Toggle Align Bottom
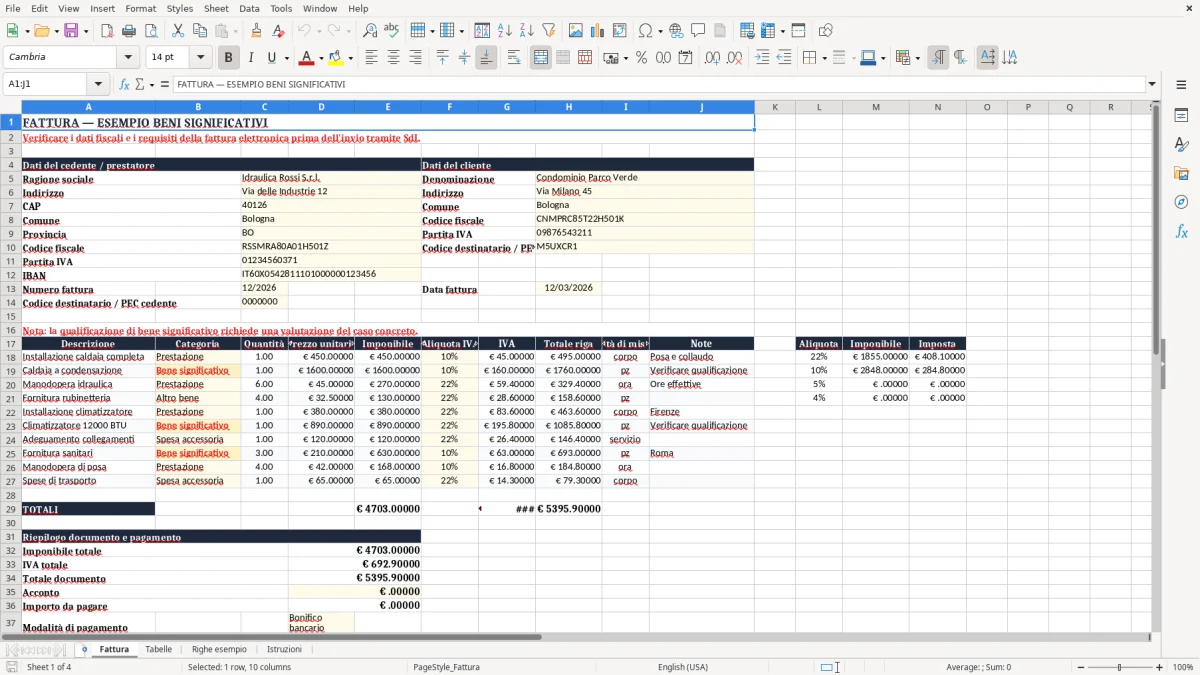The width and height of the screenshot is (1200, 675). coord(486,58)
